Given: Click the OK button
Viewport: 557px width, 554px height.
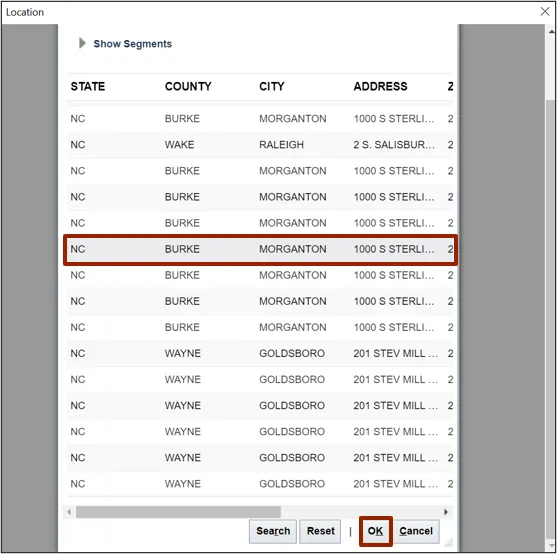Looking at the screenshot, I should tap(375, 531).
